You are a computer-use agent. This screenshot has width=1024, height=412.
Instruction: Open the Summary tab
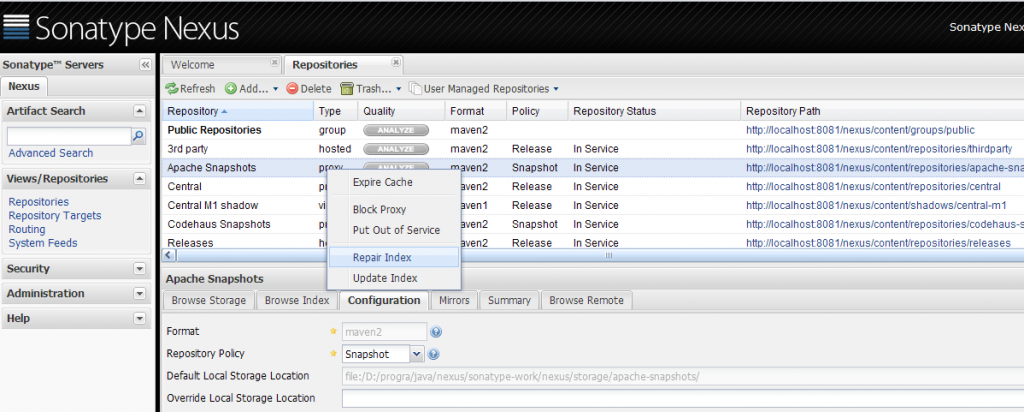click(509, 300)
